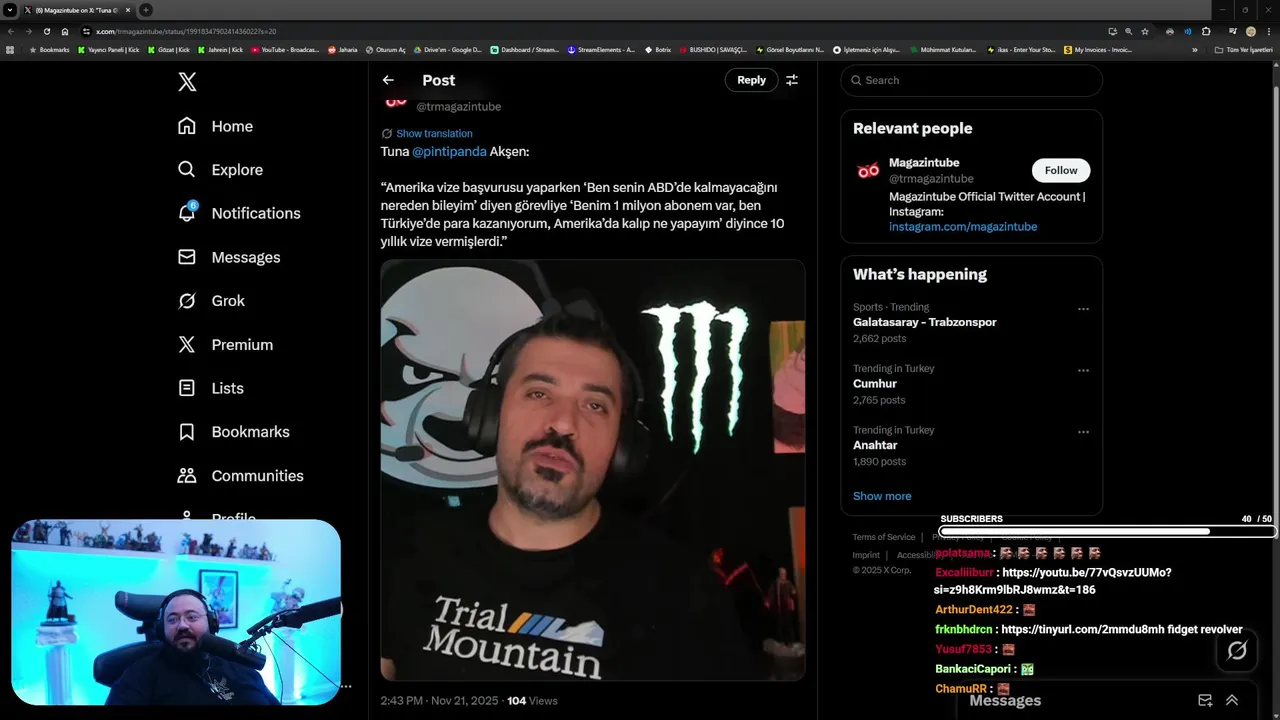Open the Premium page

(225, 344)
